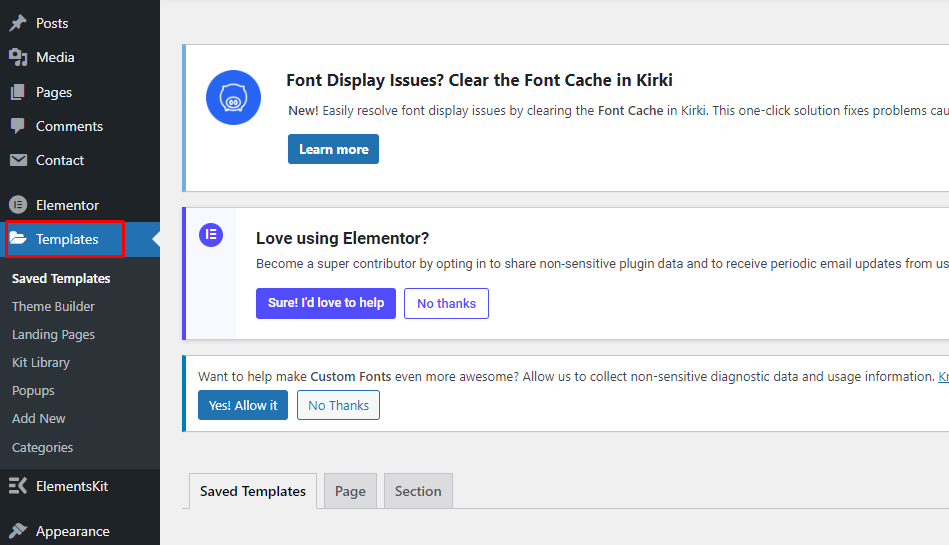Click the Appearance paintbrush icon

pyautogui.click(x=18, y=531)
